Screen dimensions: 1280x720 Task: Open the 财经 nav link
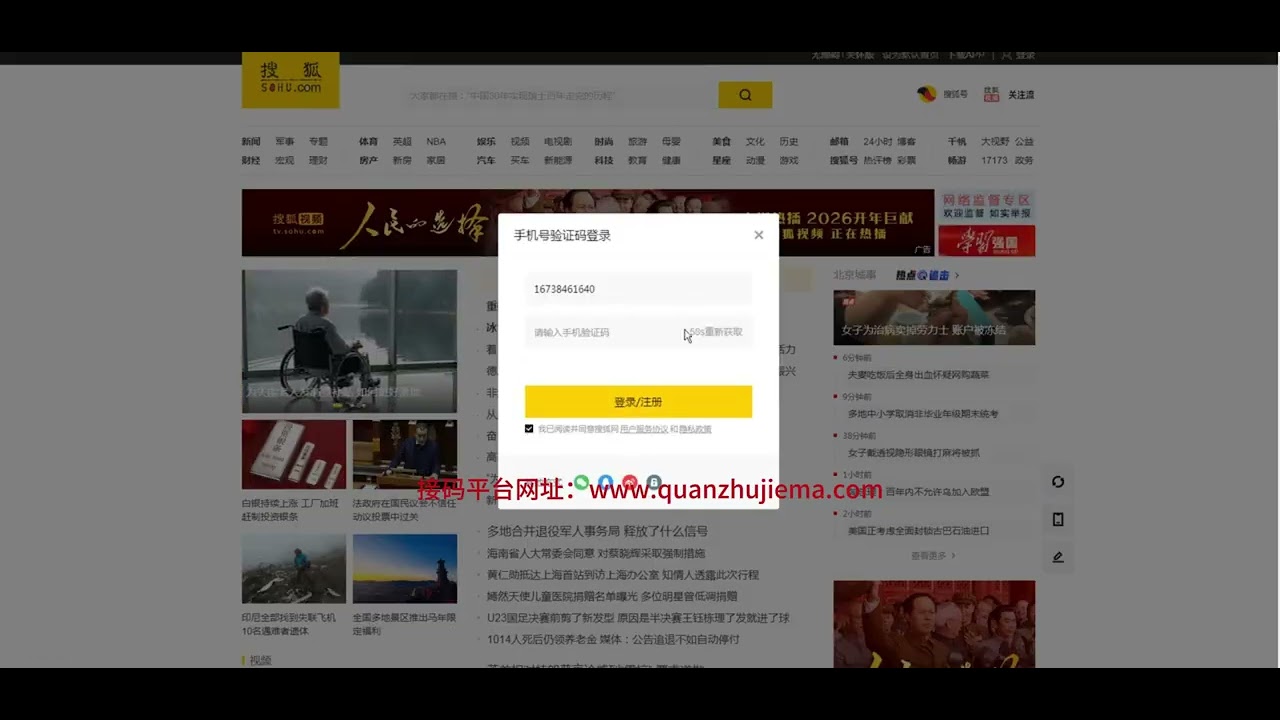(251, 160)
